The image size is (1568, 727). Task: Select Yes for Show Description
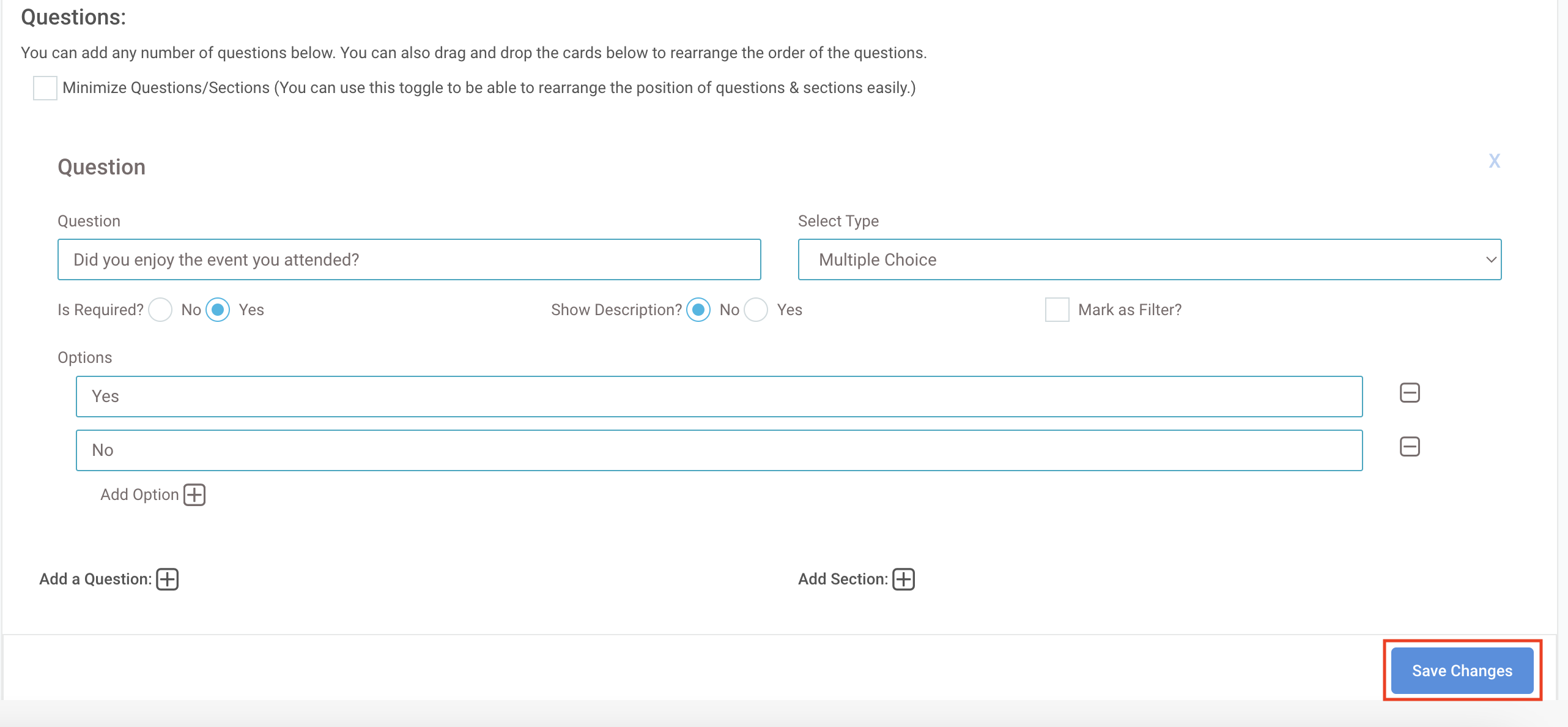756,310
